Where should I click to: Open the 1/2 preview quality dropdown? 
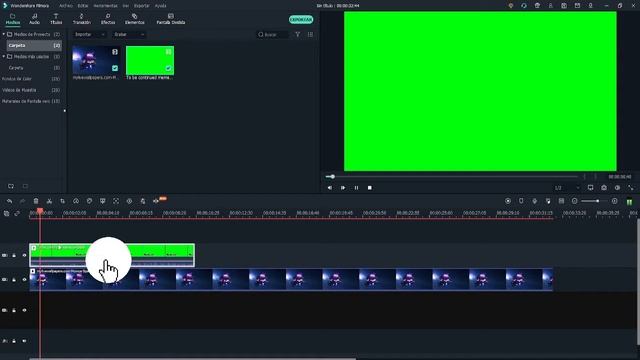[x=567, y=188]
